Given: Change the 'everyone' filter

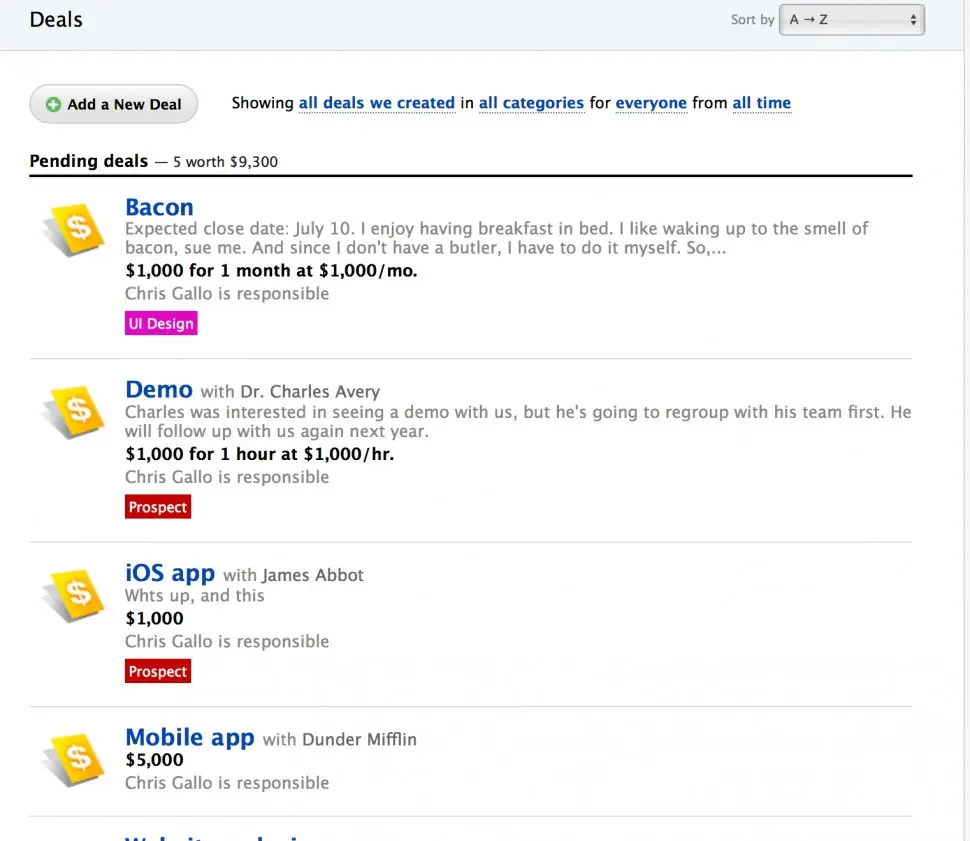Looking at the screenshot, I should 651,103.
